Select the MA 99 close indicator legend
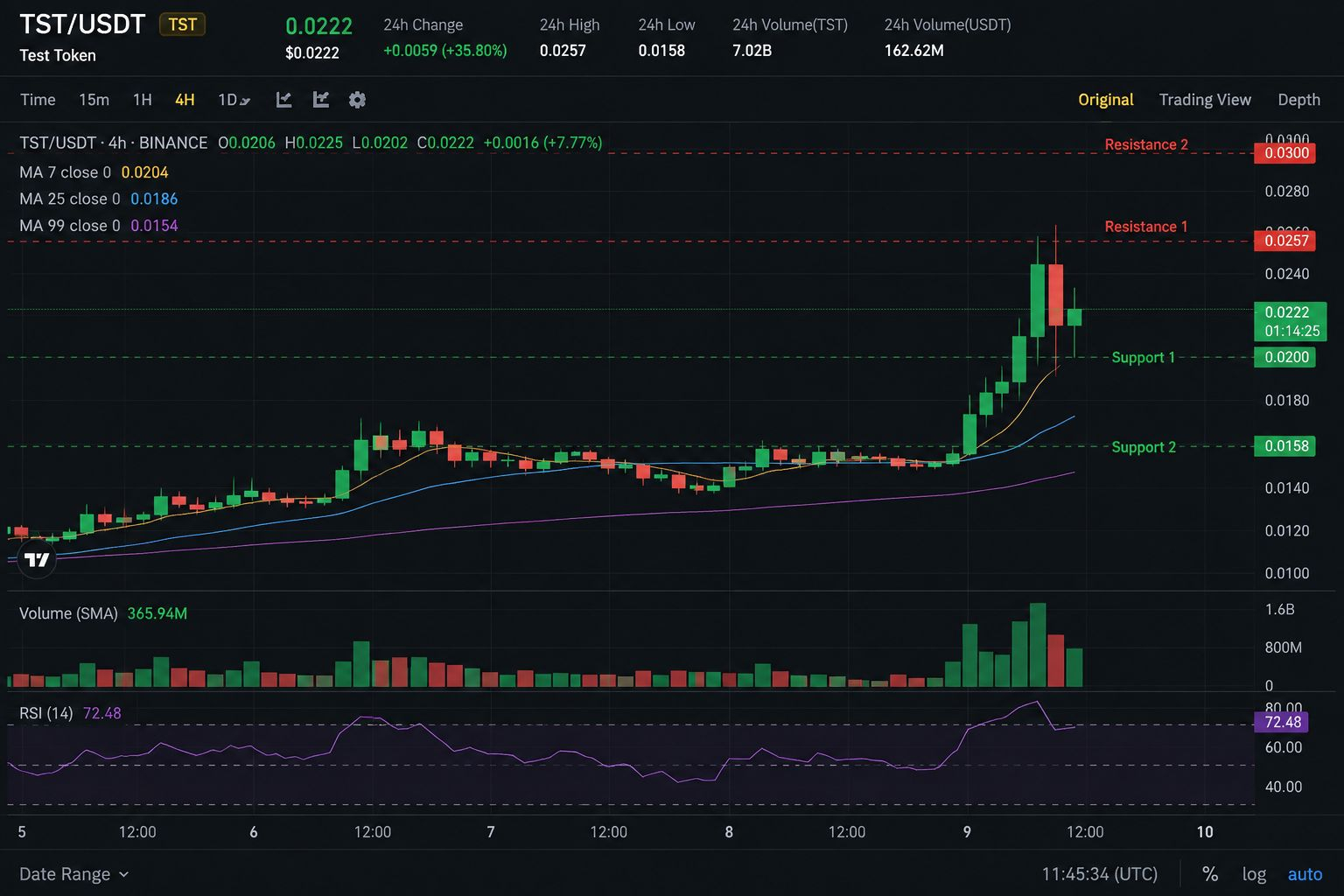Image resolution: width=1344 pixels, height=896 pixels. tap(98, 225)
